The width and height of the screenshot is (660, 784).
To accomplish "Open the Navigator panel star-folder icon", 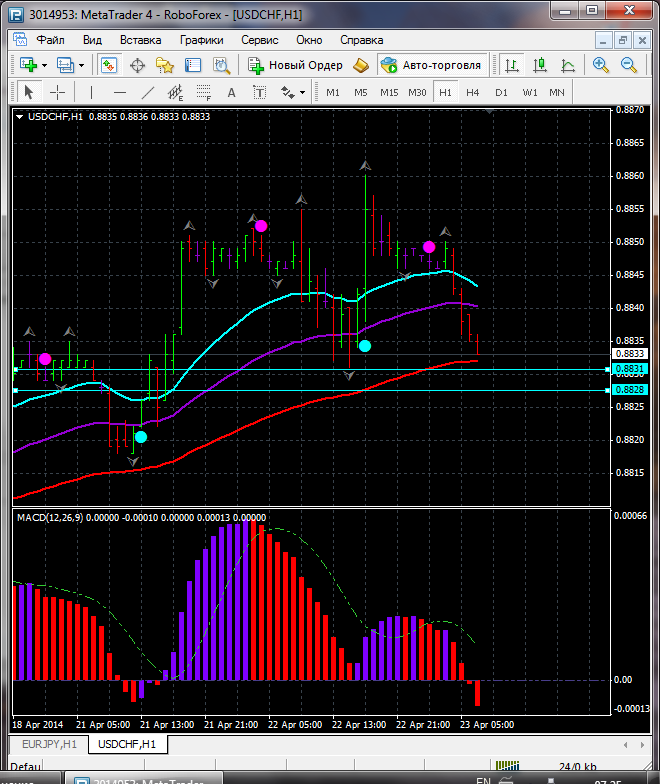I will click(x=165, y=65).
